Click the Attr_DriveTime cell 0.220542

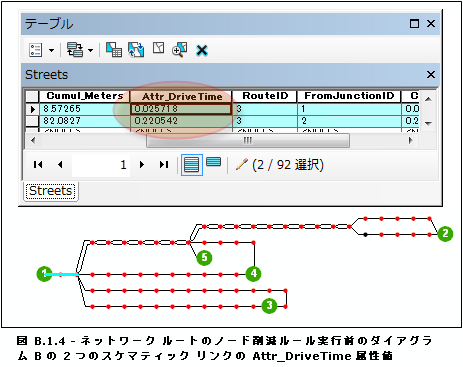(181, 121)
